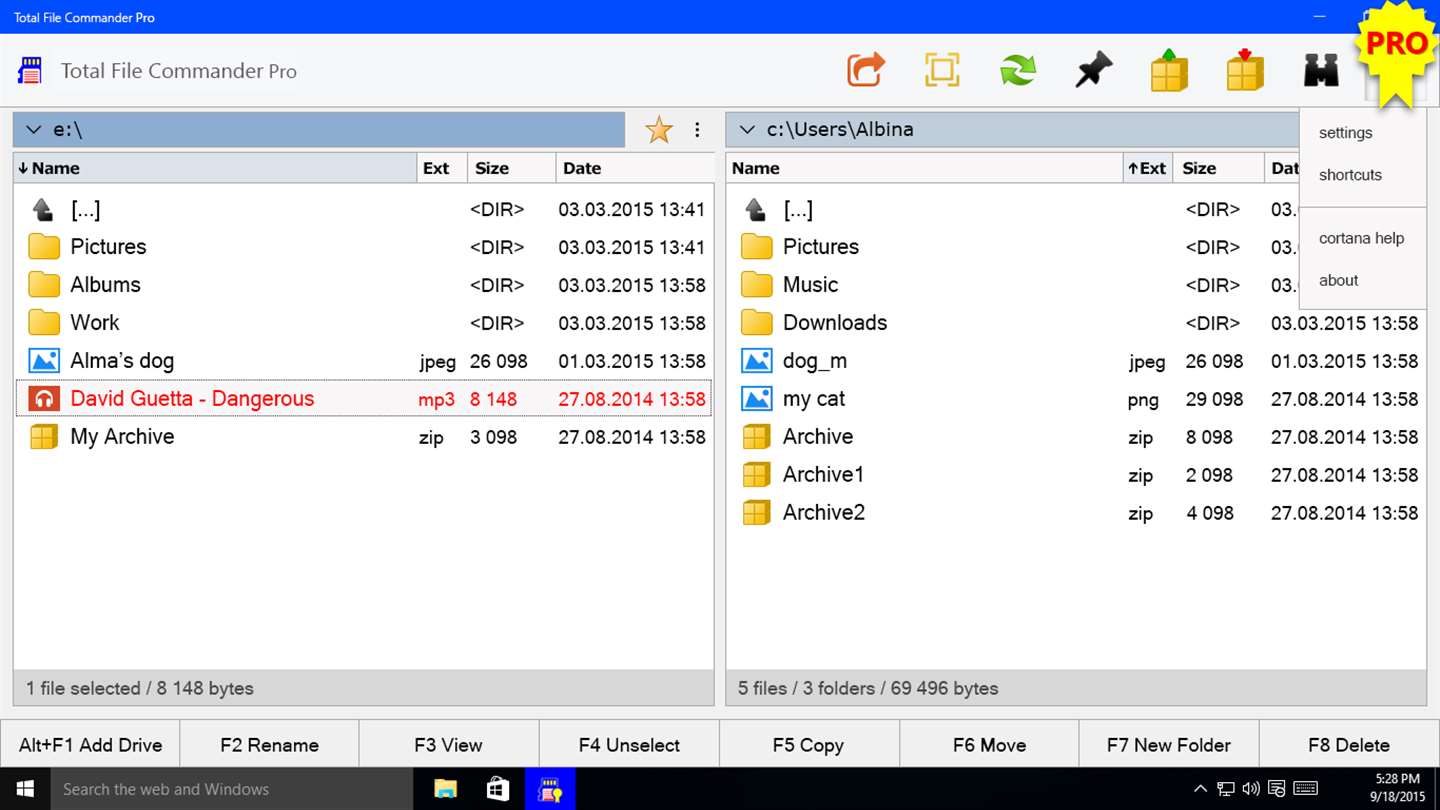The height and width of the screenshot is (810, 1440).
Task: Click the up-arrow parent folder icon in Albina panel
Action: (756, 209)
